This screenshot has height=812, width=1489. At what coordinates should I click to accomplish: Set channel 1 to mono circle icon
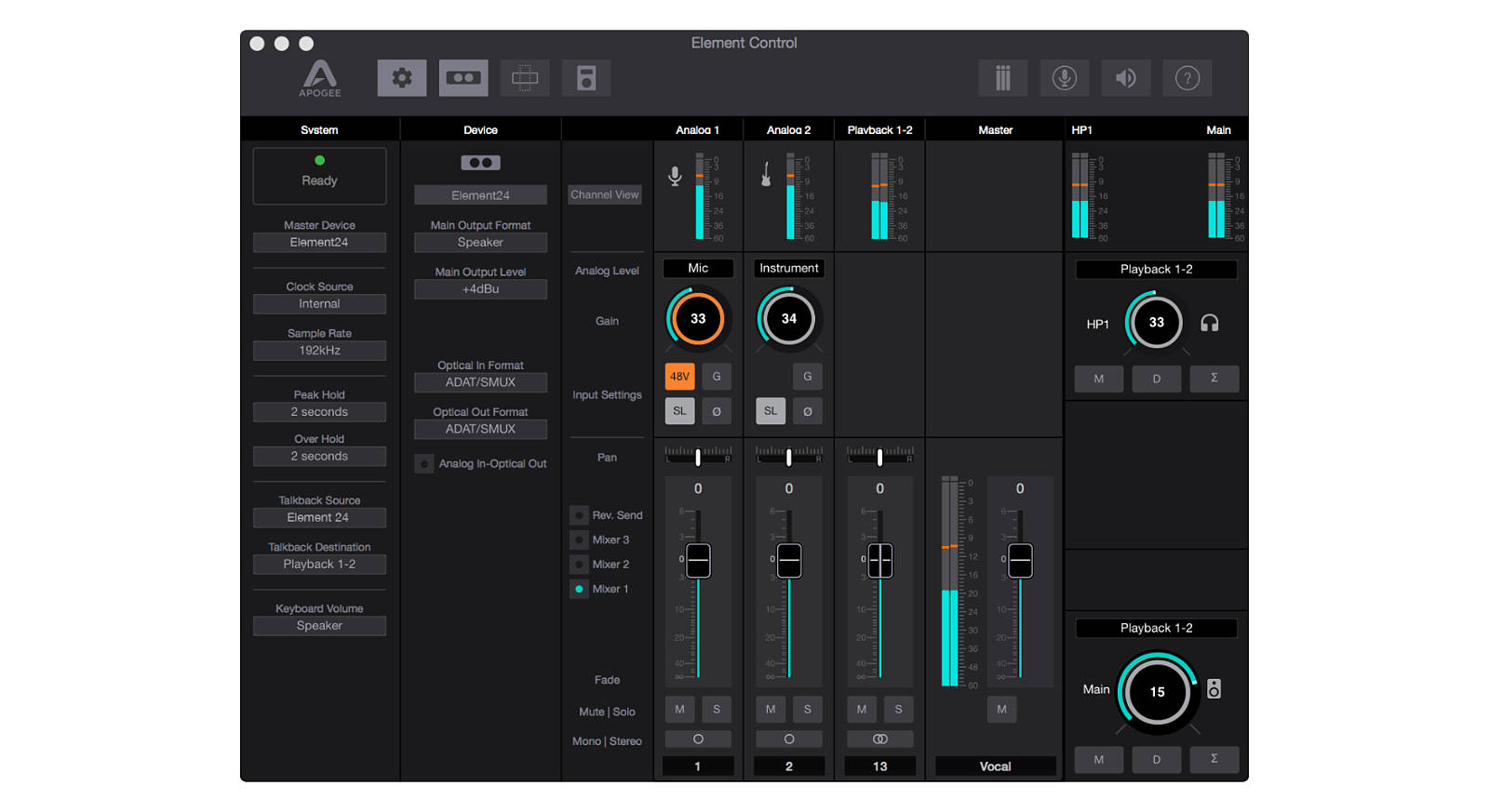point(698,739)
